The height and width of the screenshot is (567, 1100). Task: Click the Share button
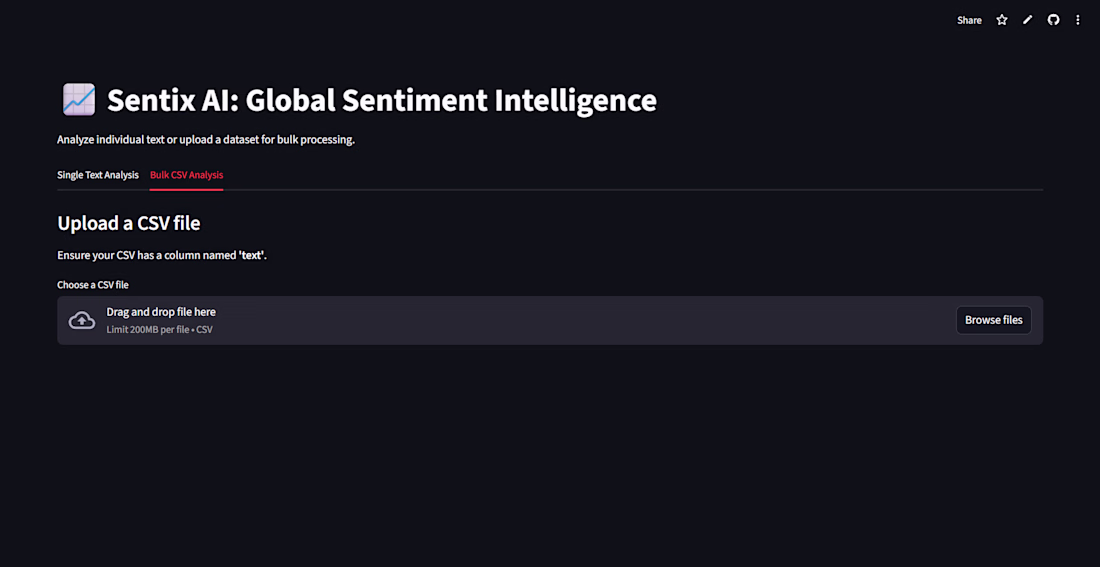969,20
